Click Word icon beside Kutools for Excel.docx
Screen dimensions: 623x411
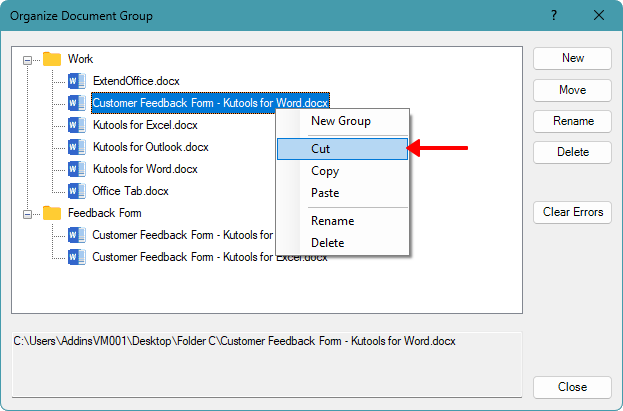77,125
